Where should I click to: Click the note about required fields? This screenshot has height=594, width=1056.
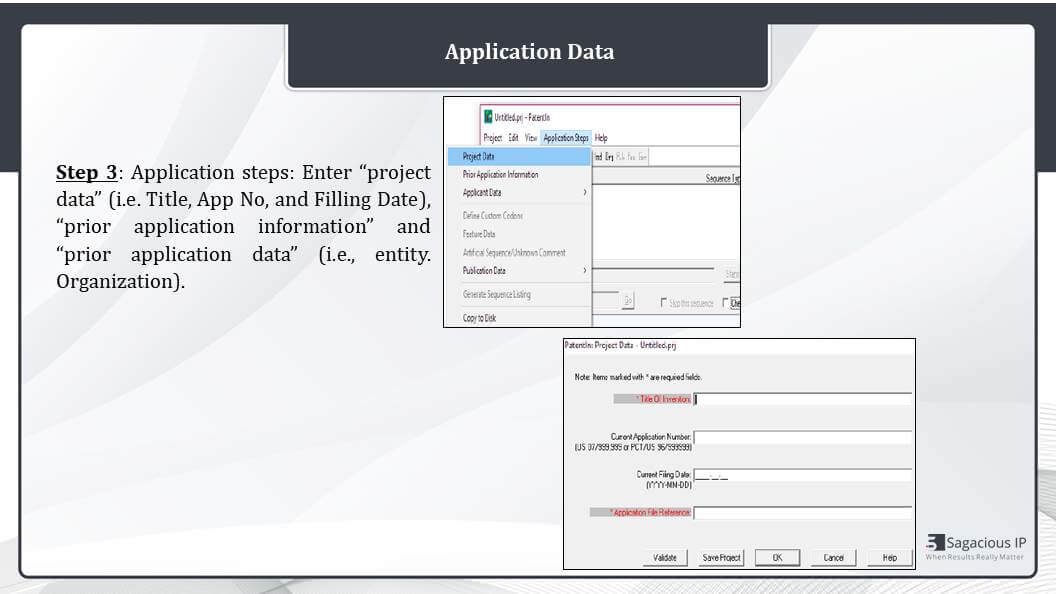(638, 377)
